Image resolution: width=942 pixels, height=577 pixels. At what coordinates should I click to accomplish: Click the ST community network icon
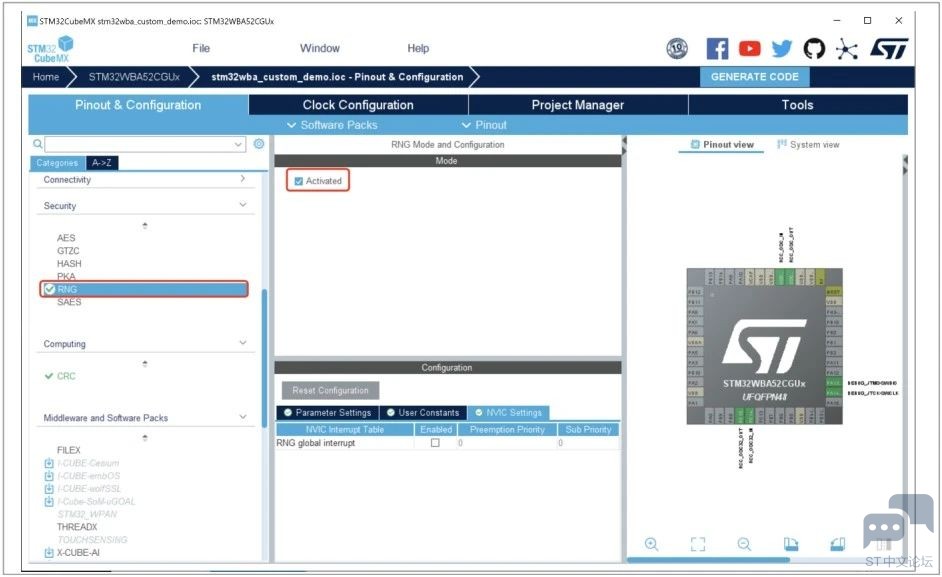click(846, 49)
